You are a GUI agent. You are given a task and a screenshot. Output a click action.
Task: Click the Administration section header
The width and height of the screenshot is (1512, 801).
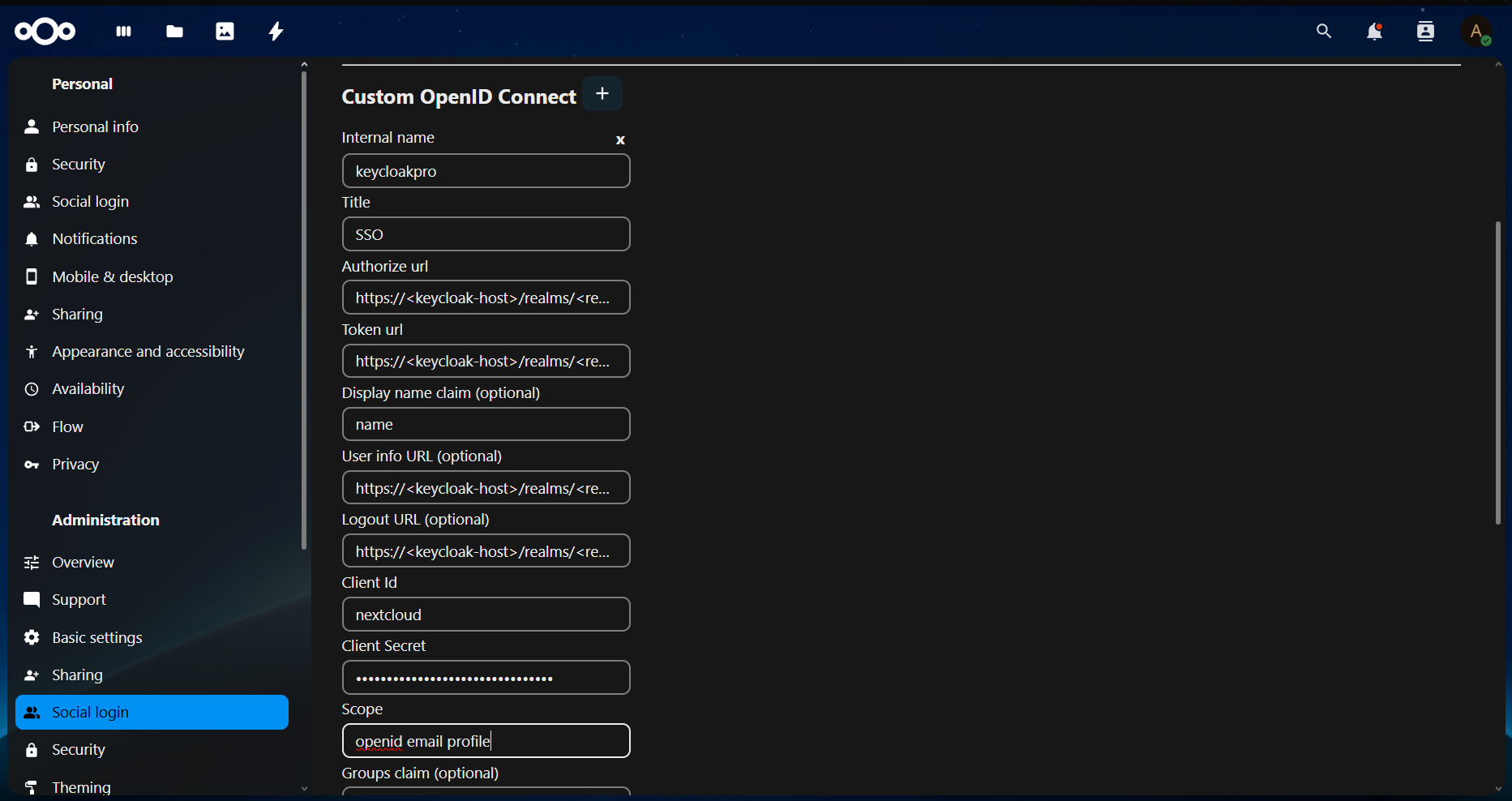coord(106,520)
